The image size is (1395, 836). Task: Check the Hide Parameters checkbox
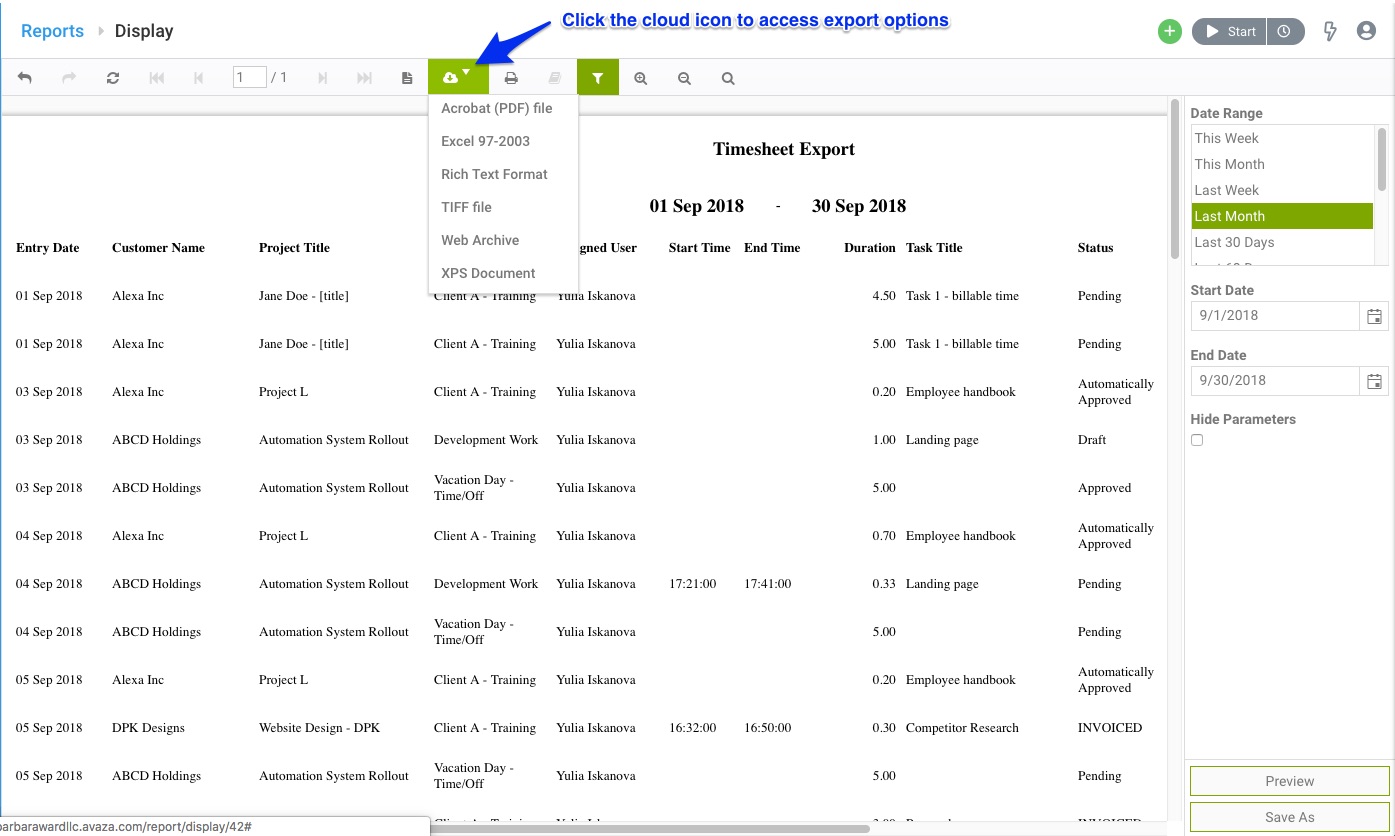[x=1197, y=440]
